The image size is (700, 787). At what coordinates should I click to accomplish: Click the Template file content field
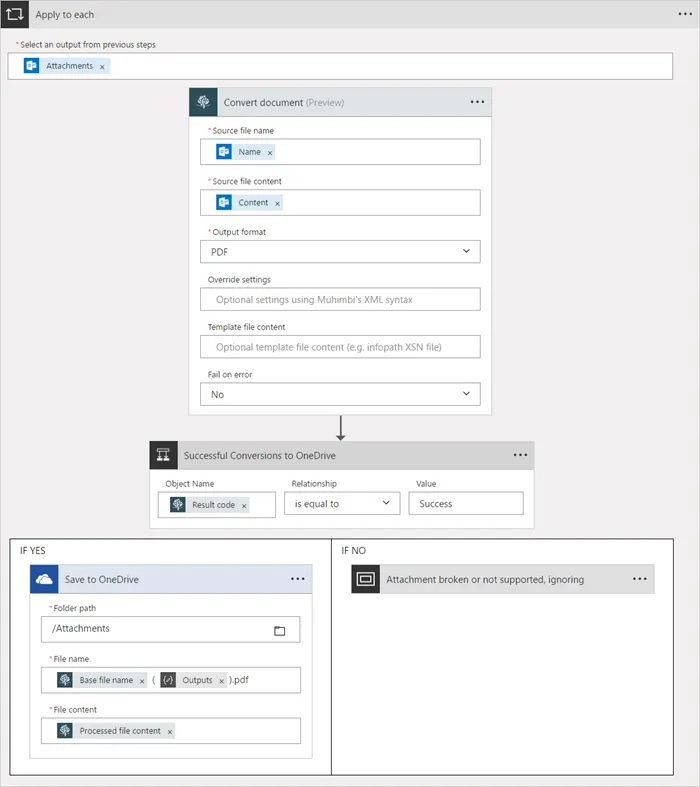(x=340, y=347)
